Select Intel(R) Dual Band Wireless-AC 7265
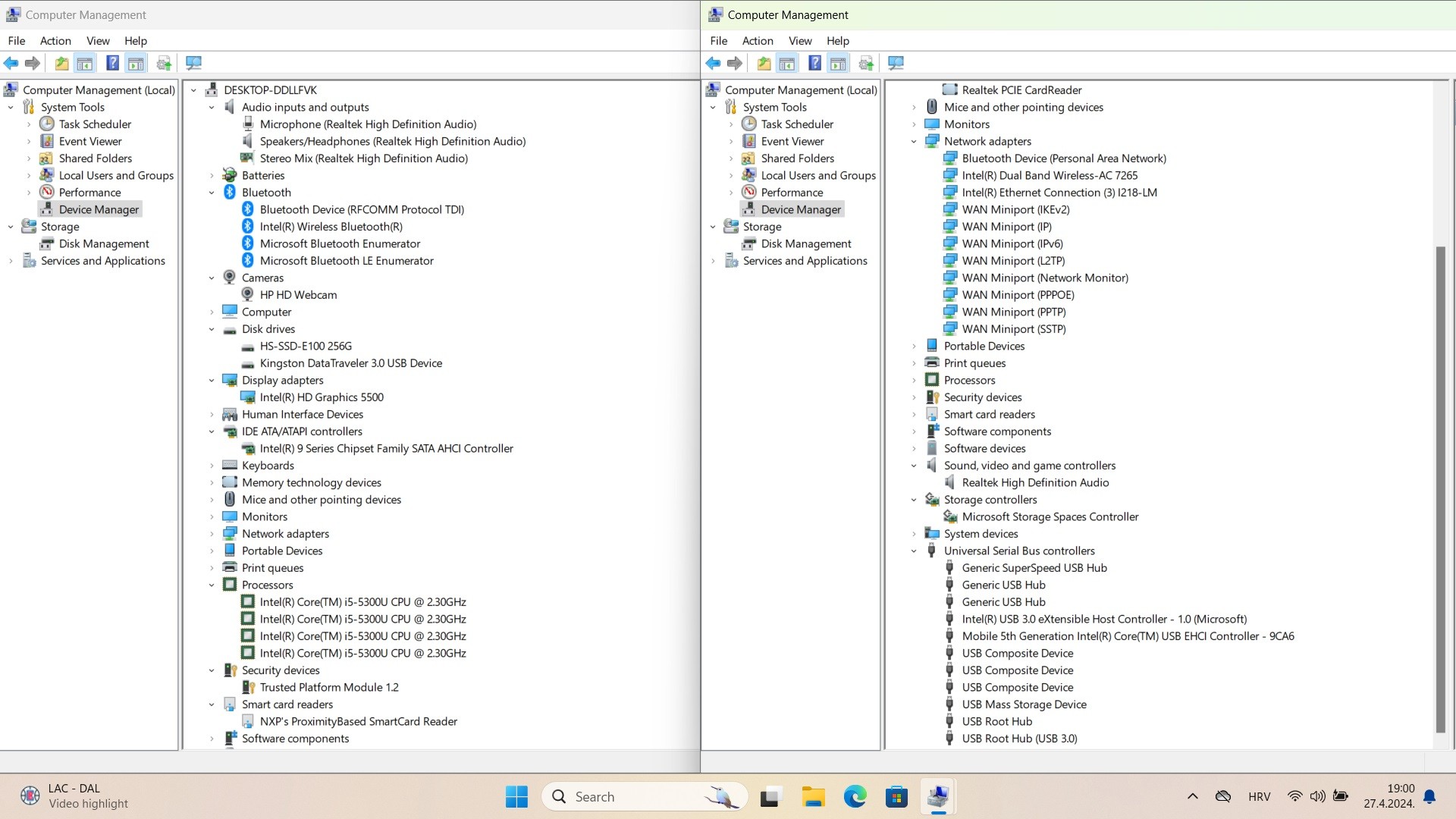Screen dimensions: 1456x819 (x=1050, y=176)
